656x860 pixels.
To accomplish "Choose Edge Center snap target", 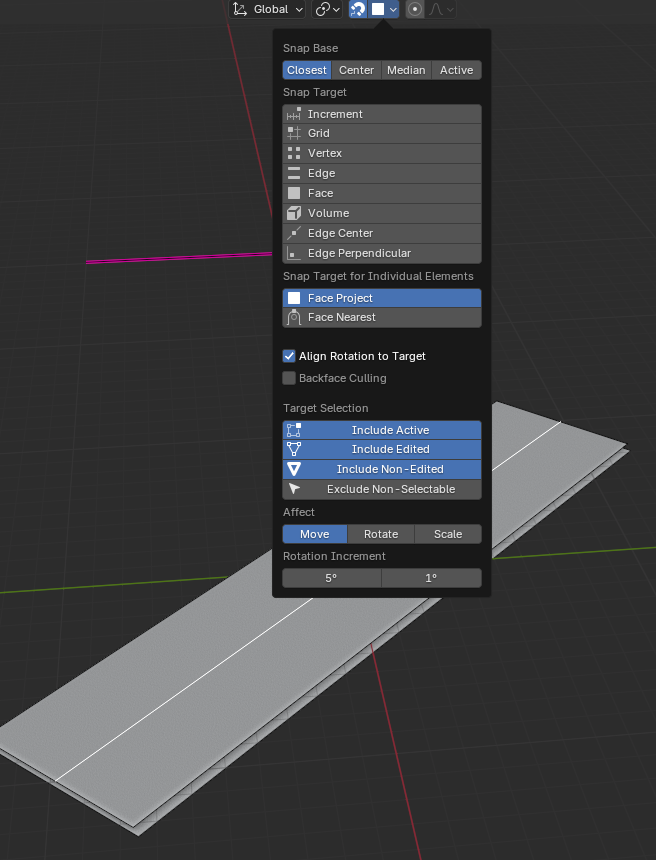I will coord(382,233).
